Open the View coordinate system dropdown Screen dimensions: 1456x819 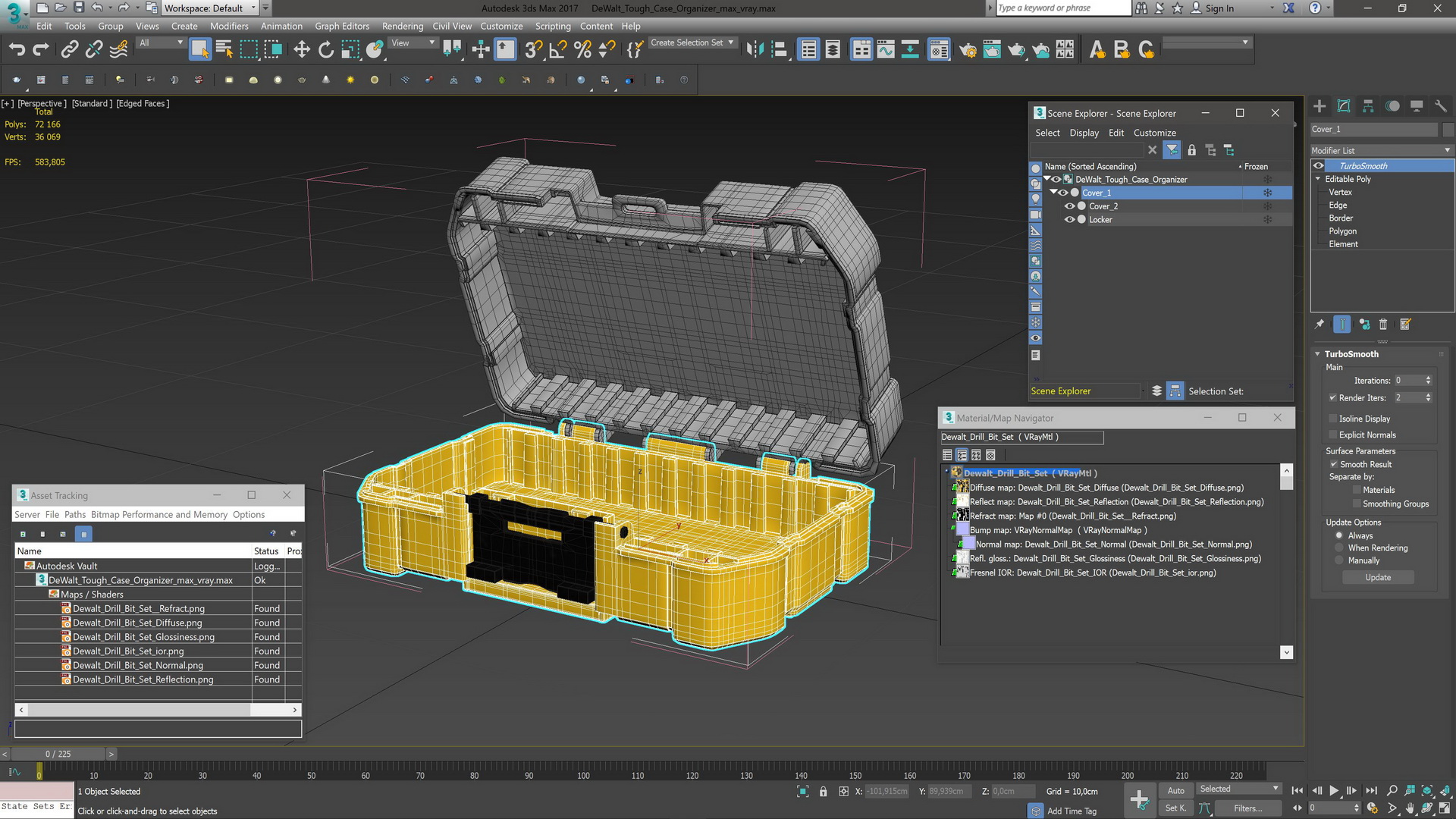tap(413, 42)
